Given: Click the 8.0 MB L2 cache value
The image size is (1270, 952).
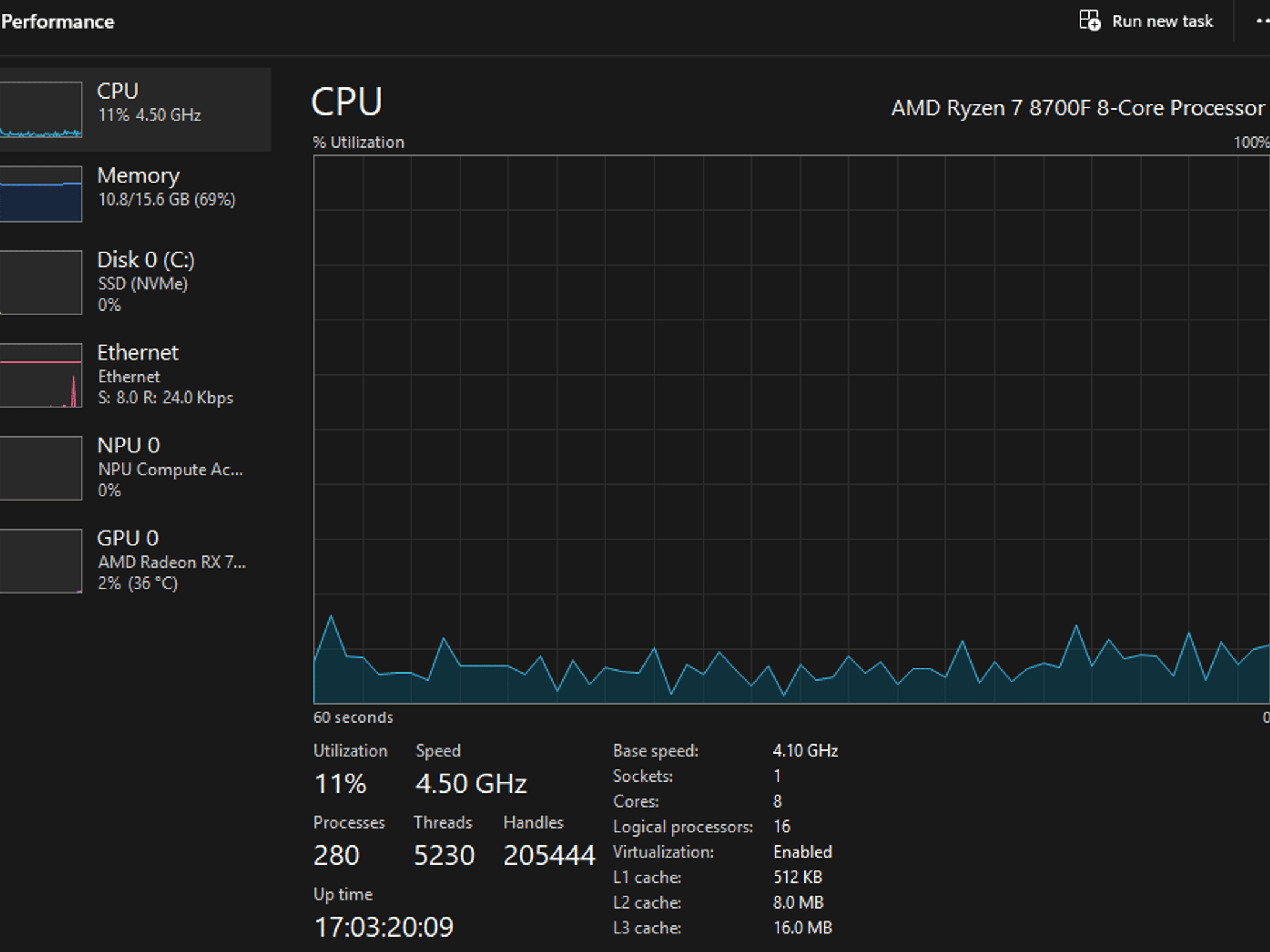Looking at the screenshot, I should tap(798, 902).
